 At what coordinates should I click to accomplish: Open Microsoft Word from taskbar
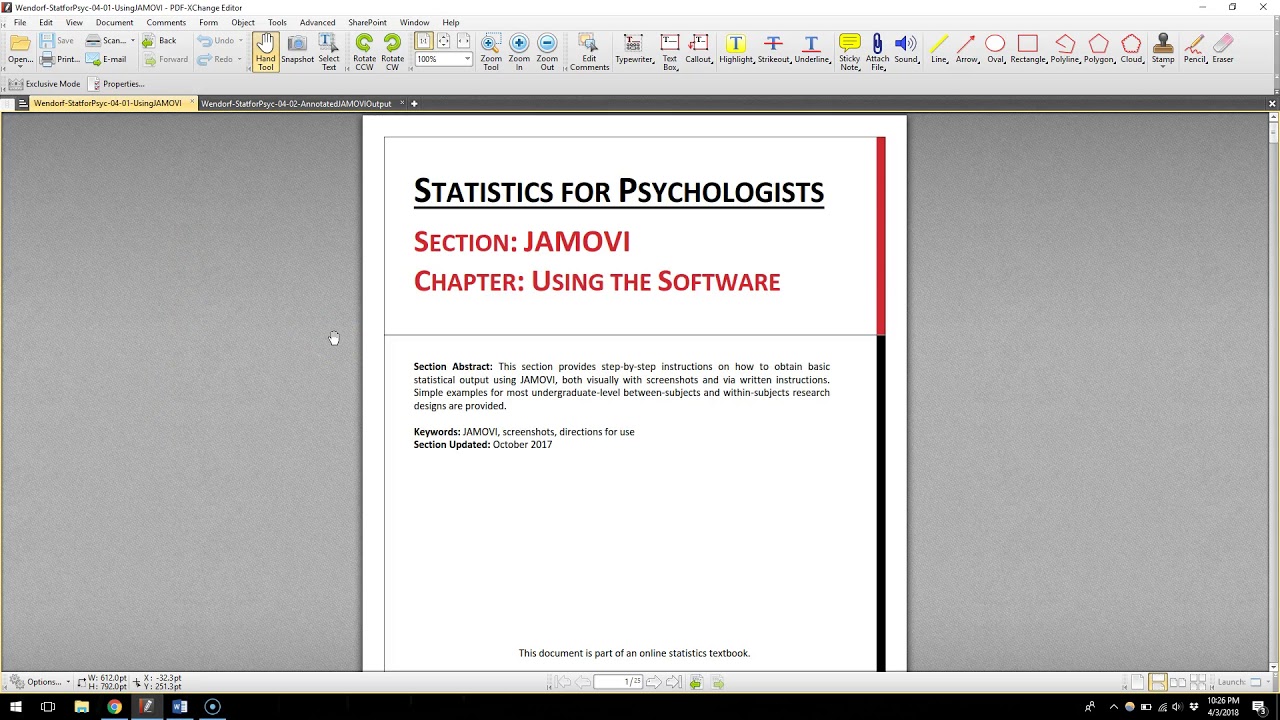click(180, 706)
